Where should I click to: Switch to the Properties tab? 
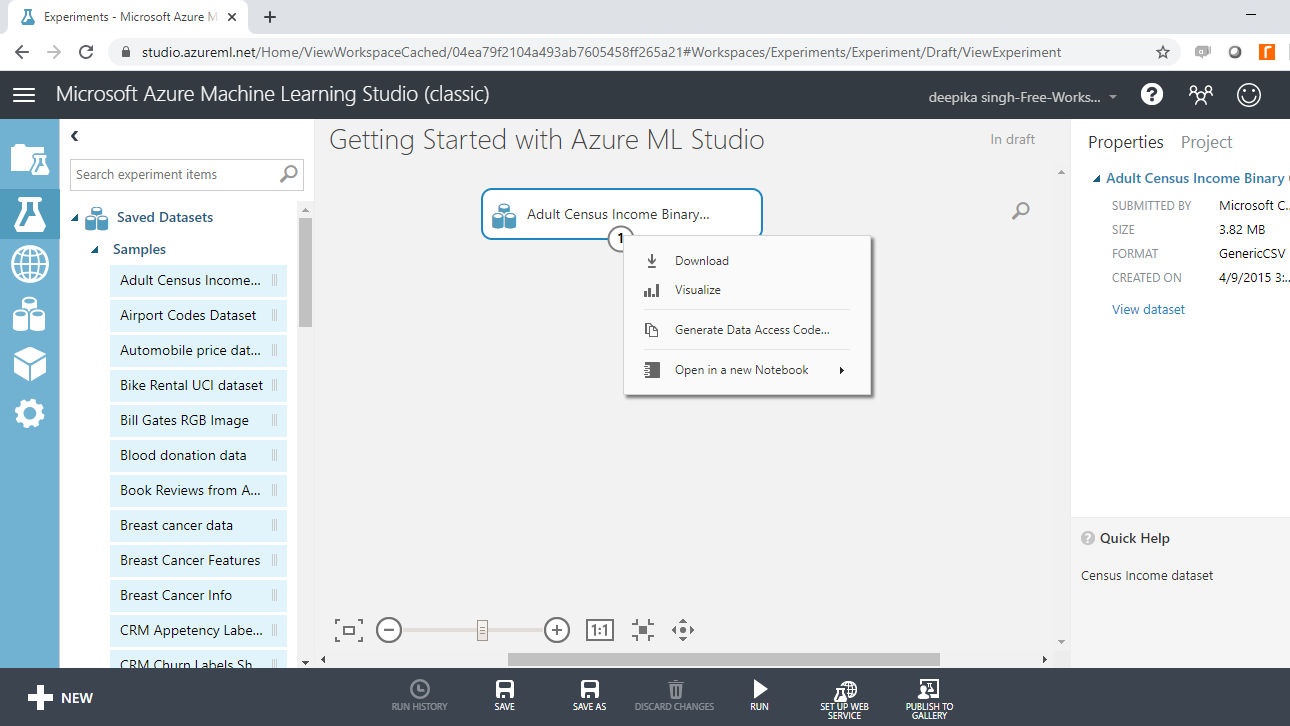[x=1126, y=142]
